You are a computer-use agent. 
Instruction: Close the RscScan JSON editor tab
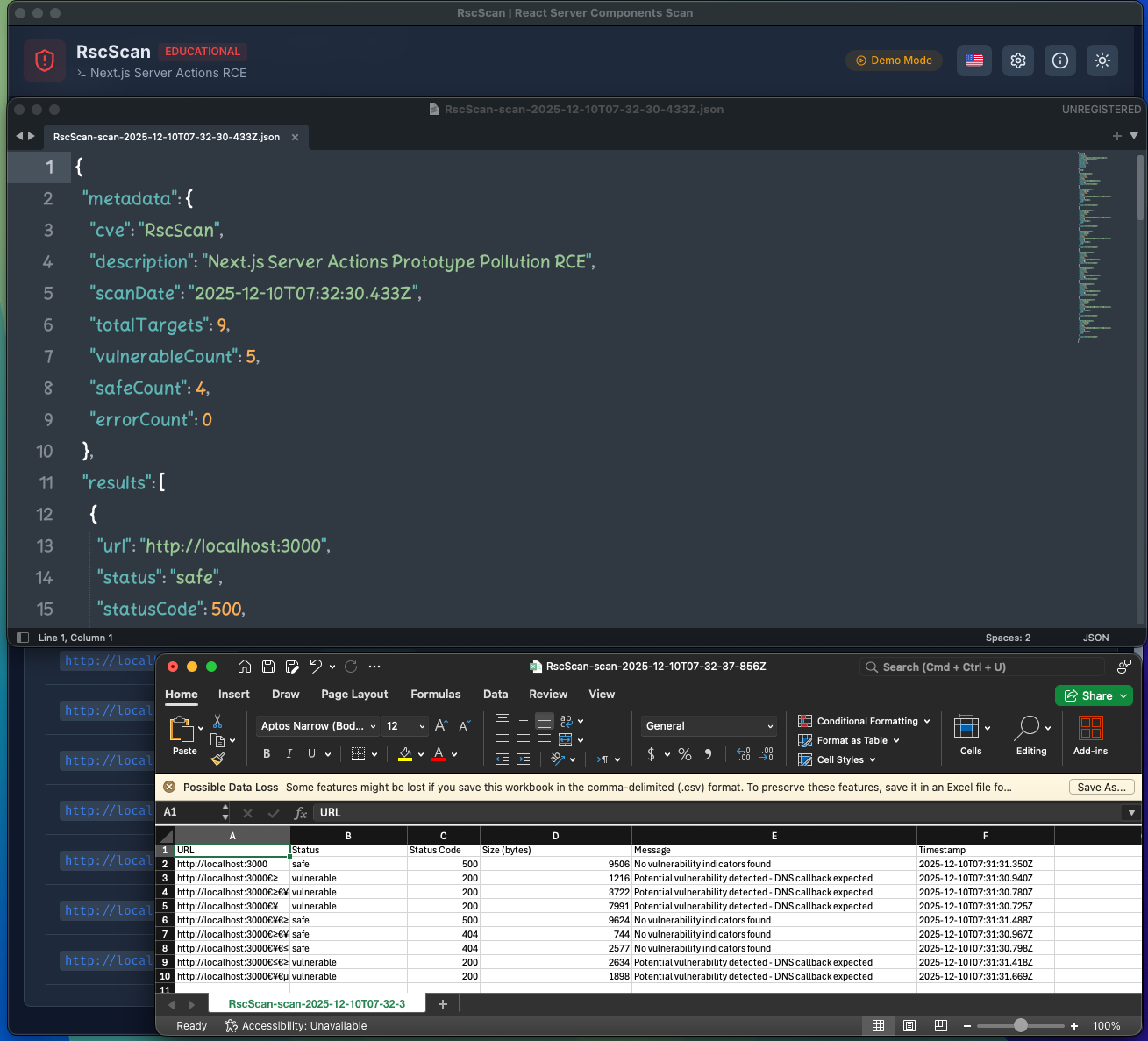coord(295,137)
